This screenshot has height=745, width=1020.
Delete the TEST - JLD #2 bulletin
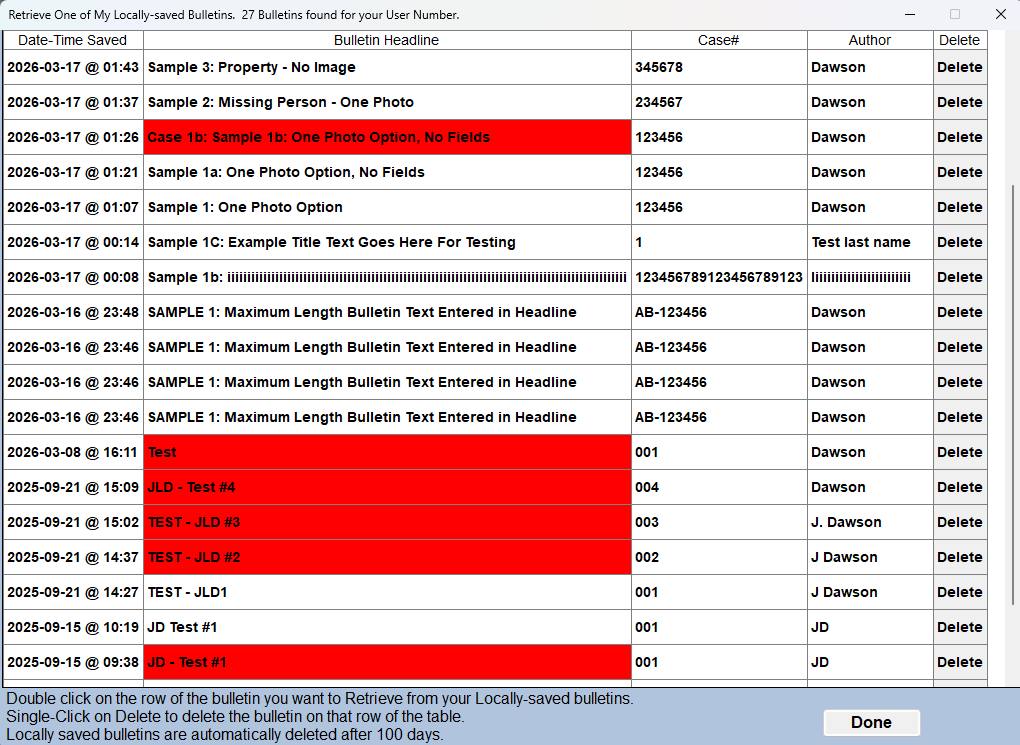tap(960, 557)
